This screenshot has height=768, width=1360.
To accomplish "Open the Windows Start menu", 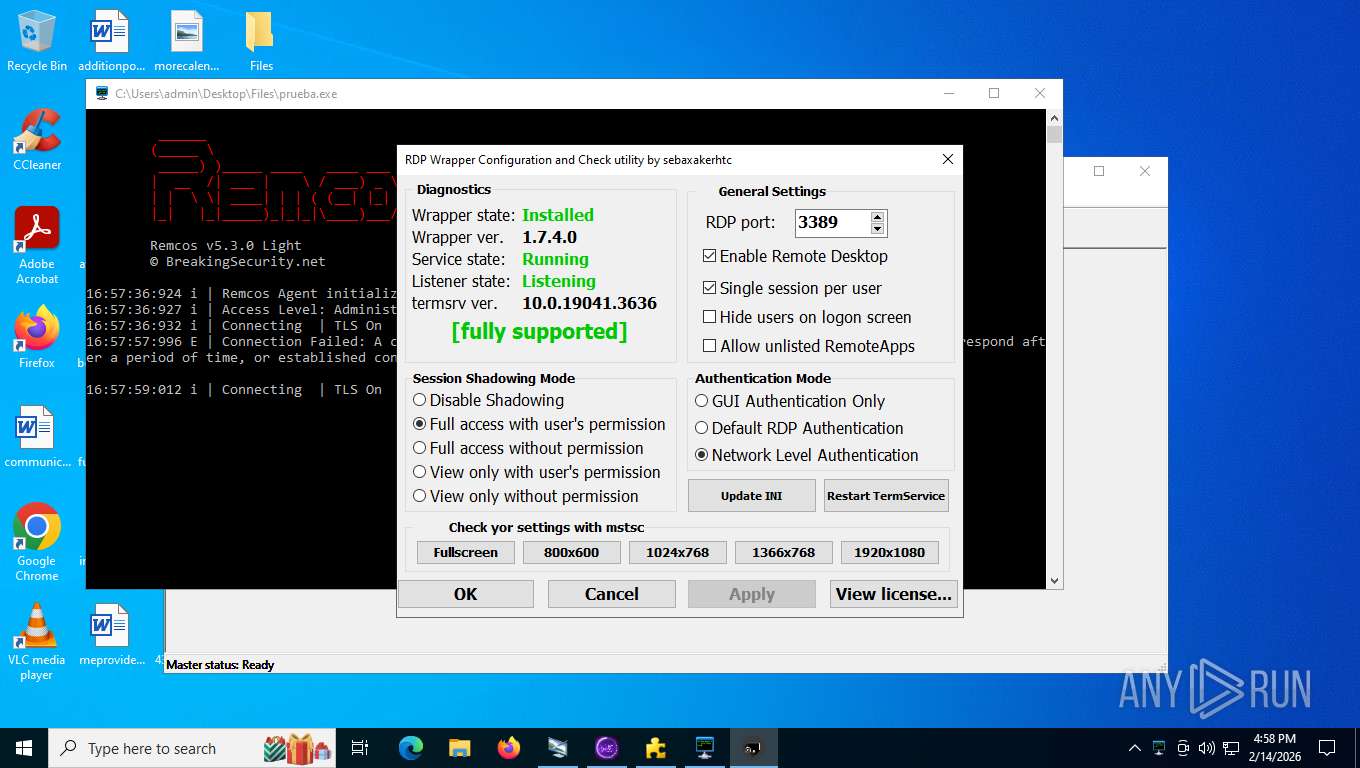I will (x=24, y=748).
